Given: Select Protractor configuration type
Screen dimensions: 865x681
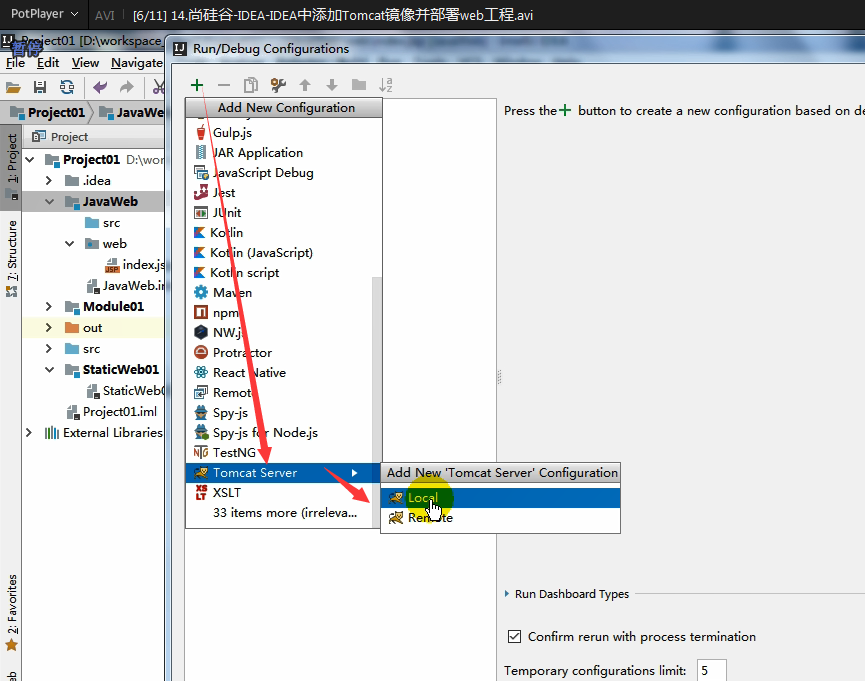Looking at the screenshot, I should point(280,353).
